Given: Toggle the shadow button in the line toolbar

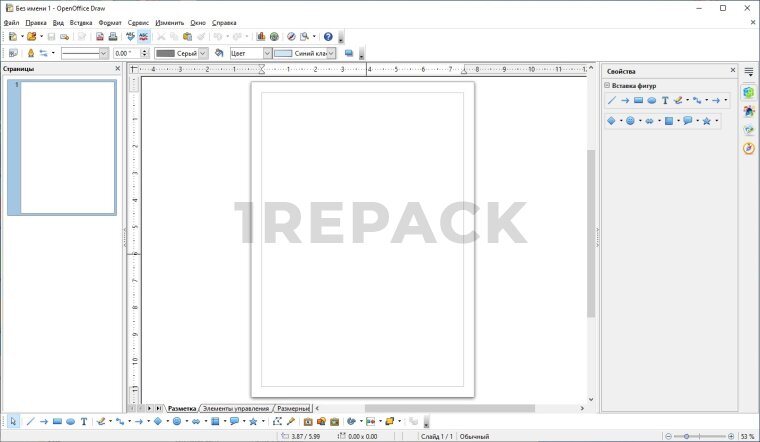Looking at the screenshot, I should pos(349,53).
